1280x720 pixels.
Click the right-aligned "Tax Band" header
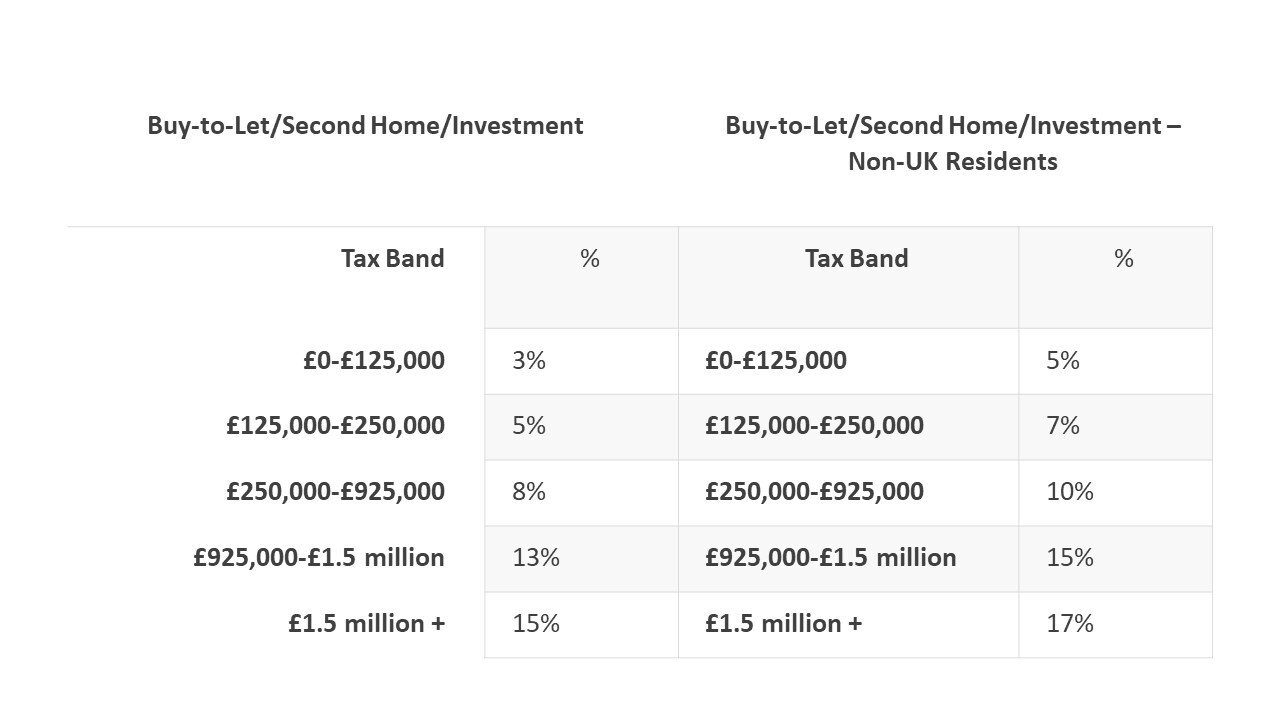tap(392, 259)
